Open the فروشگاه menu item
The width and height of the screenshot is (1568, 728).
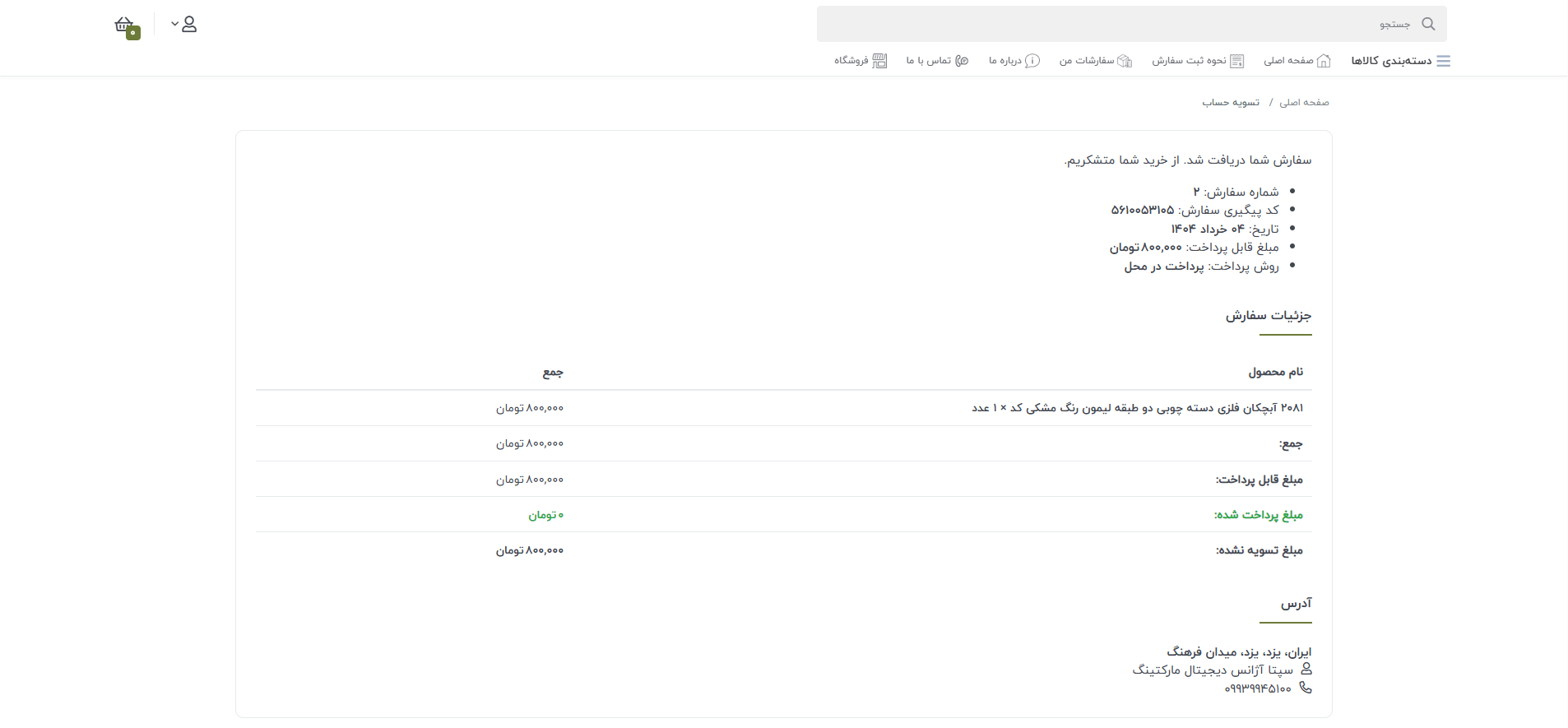851,61
